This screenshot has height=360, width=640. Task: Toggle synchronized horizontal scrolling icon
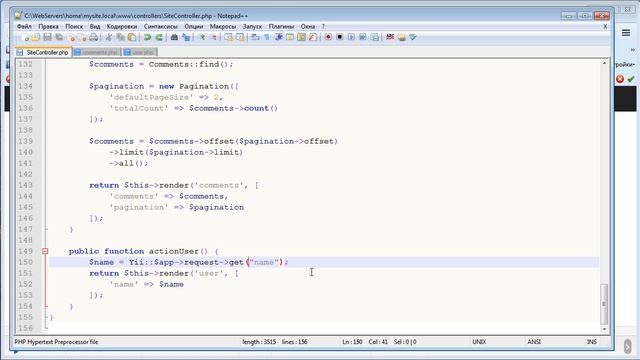240,38
